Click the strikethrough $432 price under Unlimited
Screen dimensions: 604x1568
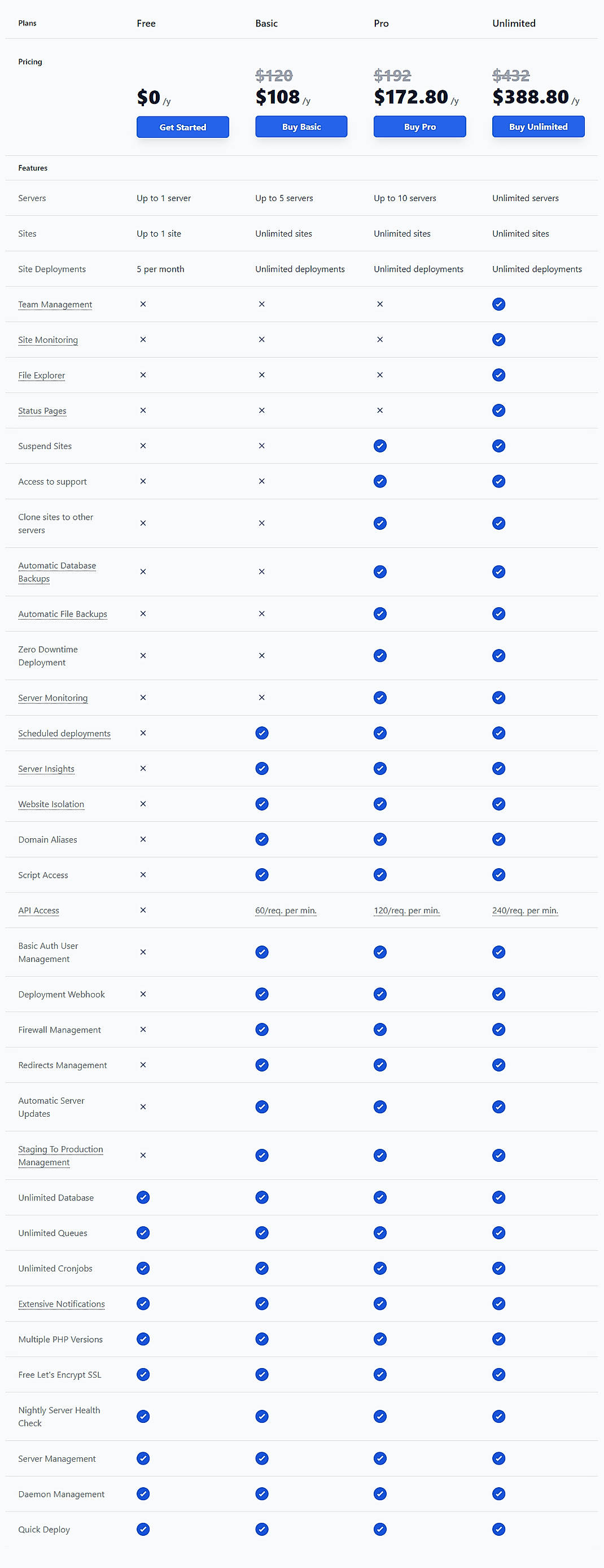511,76
